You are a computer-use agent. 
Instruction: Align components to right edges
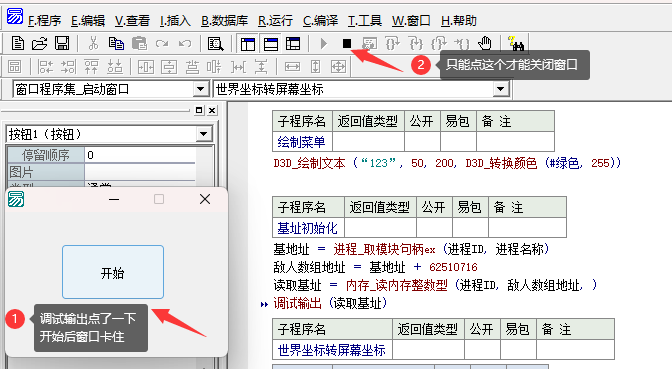[68, 67]
